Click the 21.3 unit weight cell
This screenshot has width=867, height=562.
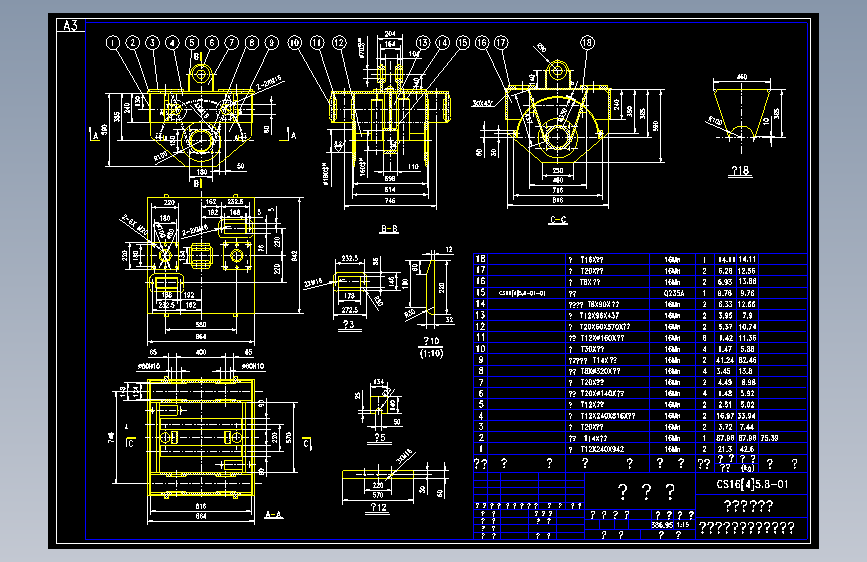pyautogui.click(x=725, y=449)
